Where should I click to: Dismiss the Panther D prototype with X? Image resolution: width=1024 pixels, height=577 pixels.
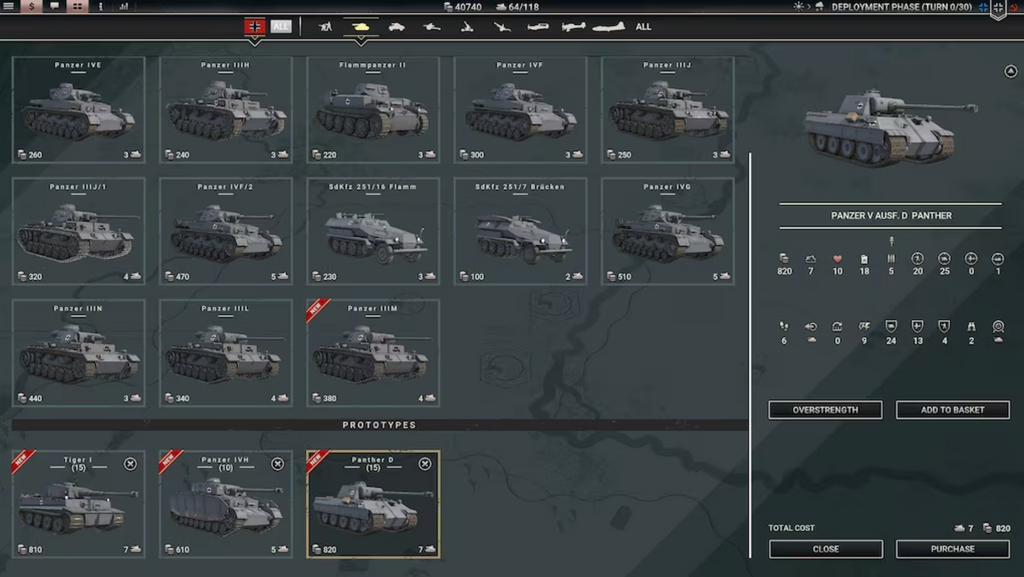point(425,463)
